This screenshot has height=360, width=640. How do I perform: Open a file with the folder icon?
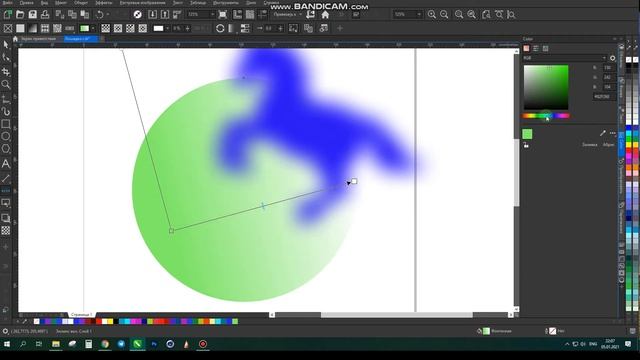tap(20, 15)
